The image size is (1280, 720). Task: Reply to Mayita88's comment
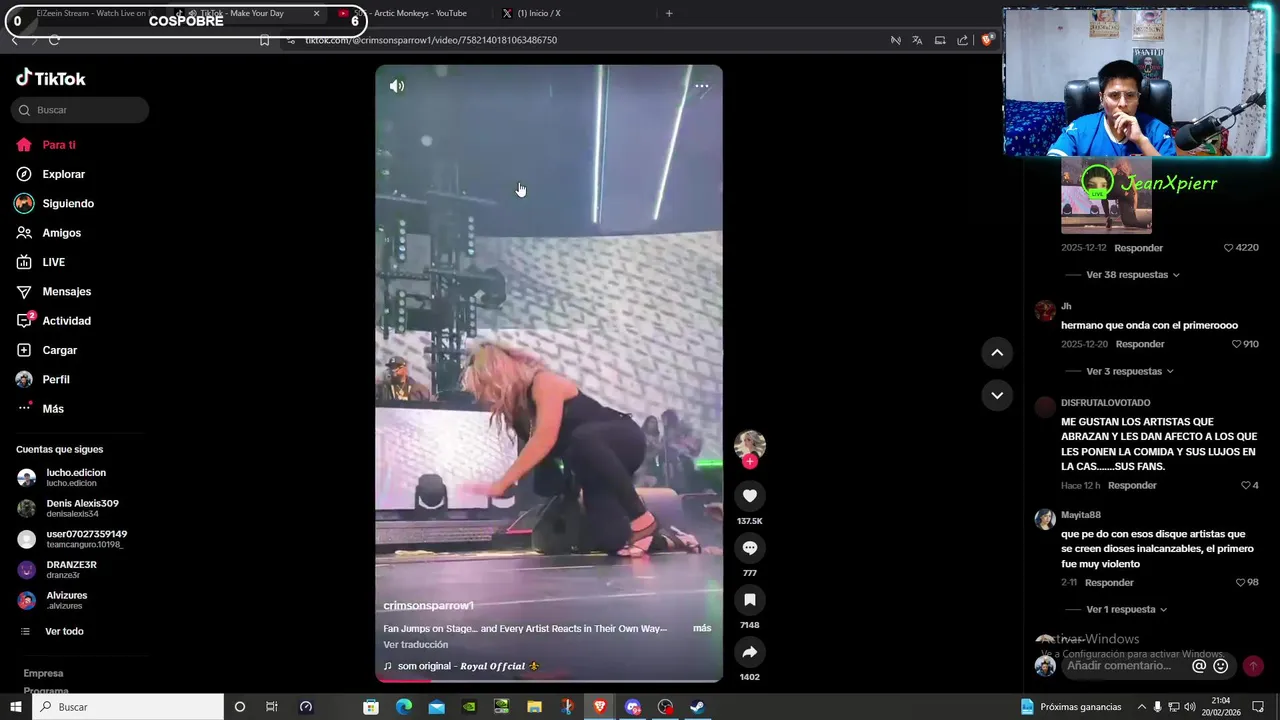pos(1109,582)
